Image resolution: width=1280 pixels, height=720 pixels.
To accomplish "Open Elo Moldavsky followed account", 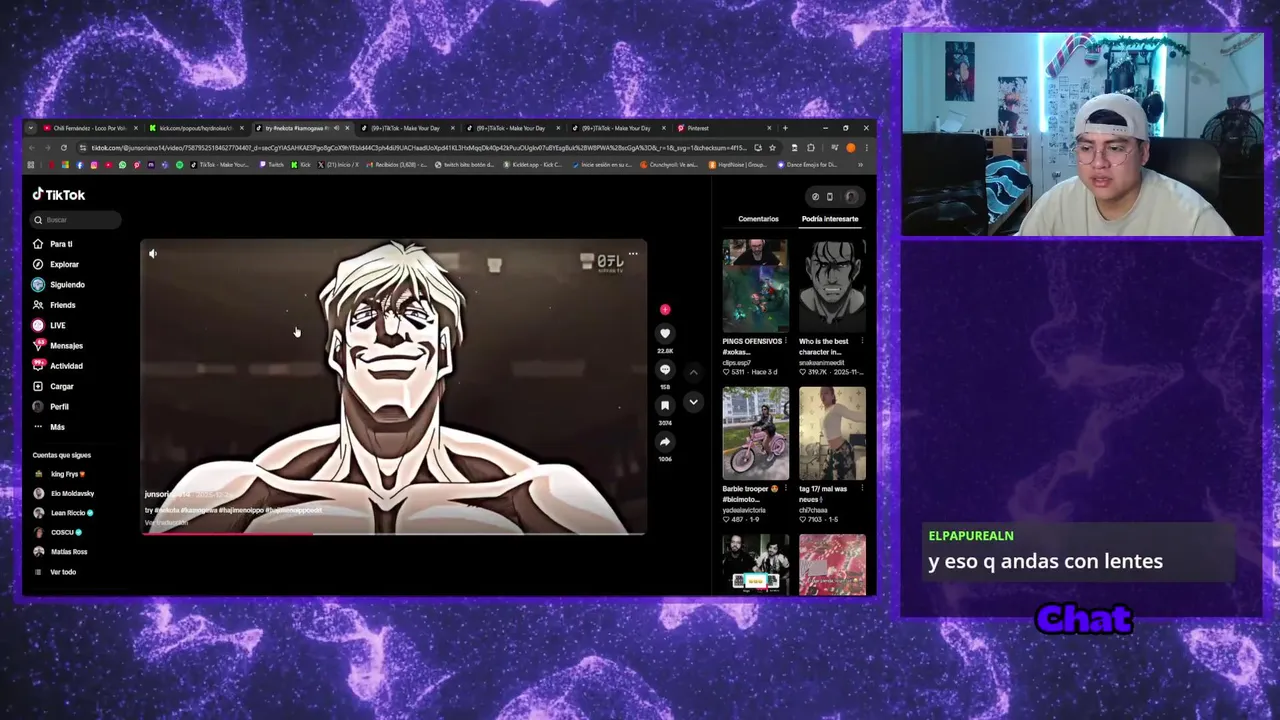I will pyautogui.click(x=63, y=493).
